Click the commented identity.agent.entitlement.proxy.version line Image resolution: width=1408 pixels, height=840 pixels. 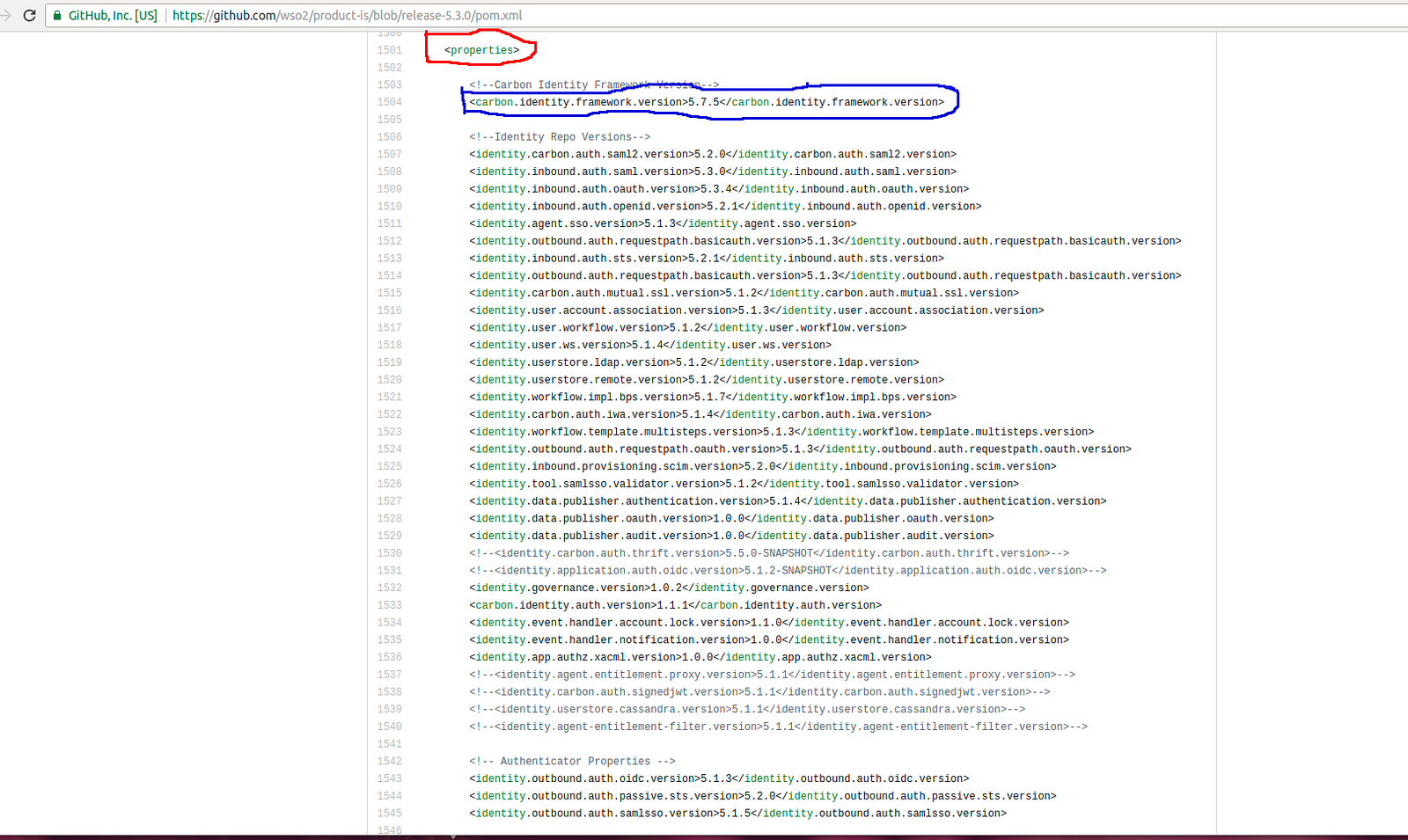773,676
